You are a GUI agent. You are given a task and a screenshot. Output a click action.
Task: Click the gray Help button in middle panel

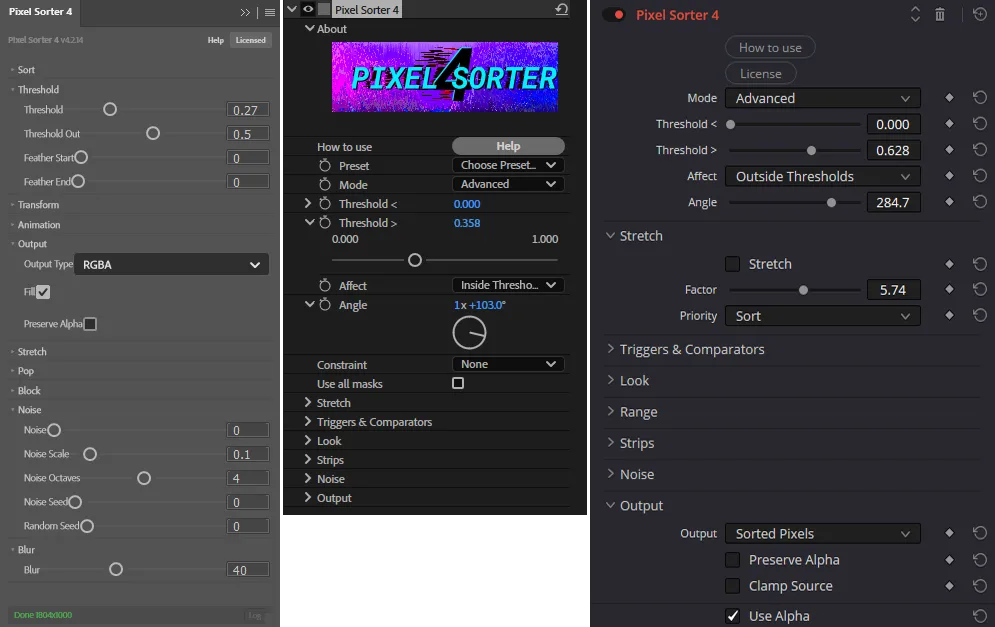508,146
